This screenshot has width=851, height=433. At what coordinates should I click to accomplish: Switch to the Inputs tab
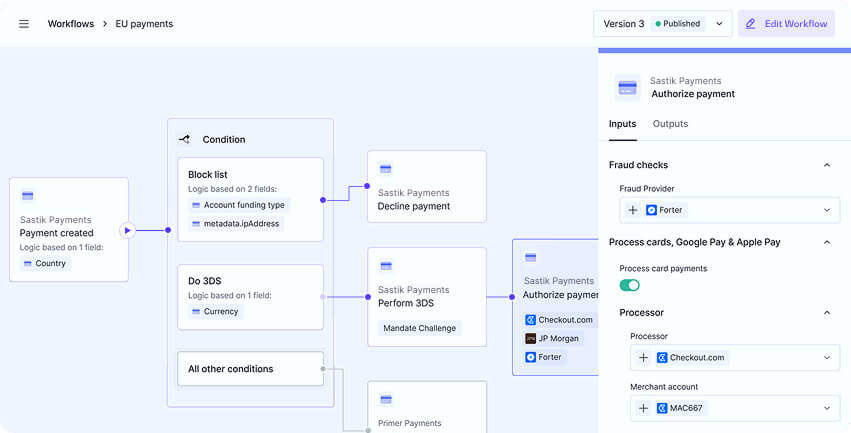[x=623, y=124]
